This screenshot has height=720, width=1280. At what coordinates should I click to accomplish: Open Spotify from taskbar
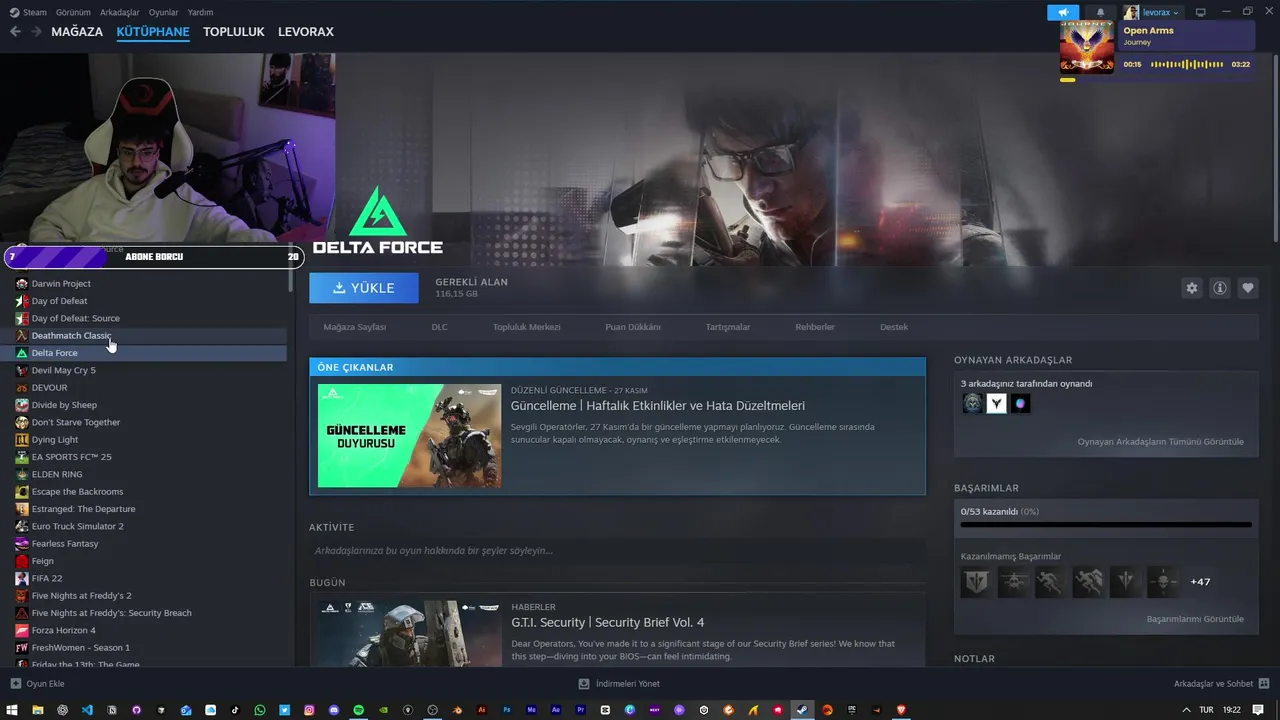click(x=359, y=710)
